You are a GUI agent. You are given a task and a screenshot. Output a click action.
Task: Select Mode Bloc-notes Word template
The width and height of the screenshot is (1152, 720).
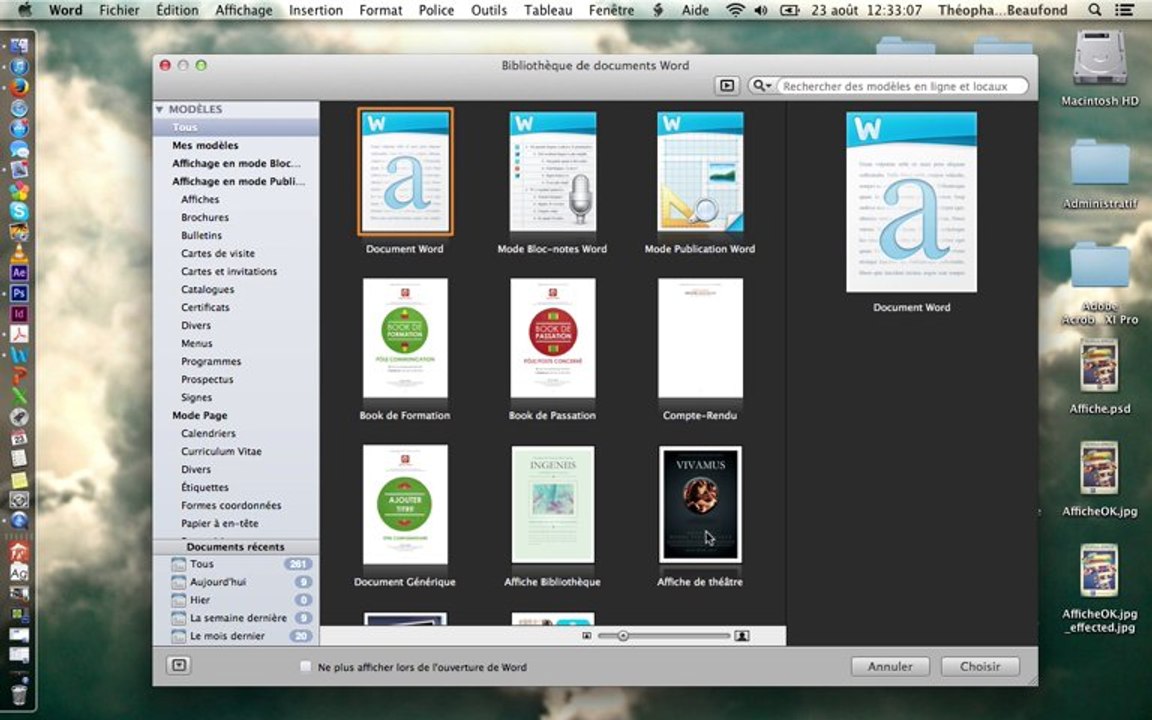pyautogui.click(x=552, y=172)
